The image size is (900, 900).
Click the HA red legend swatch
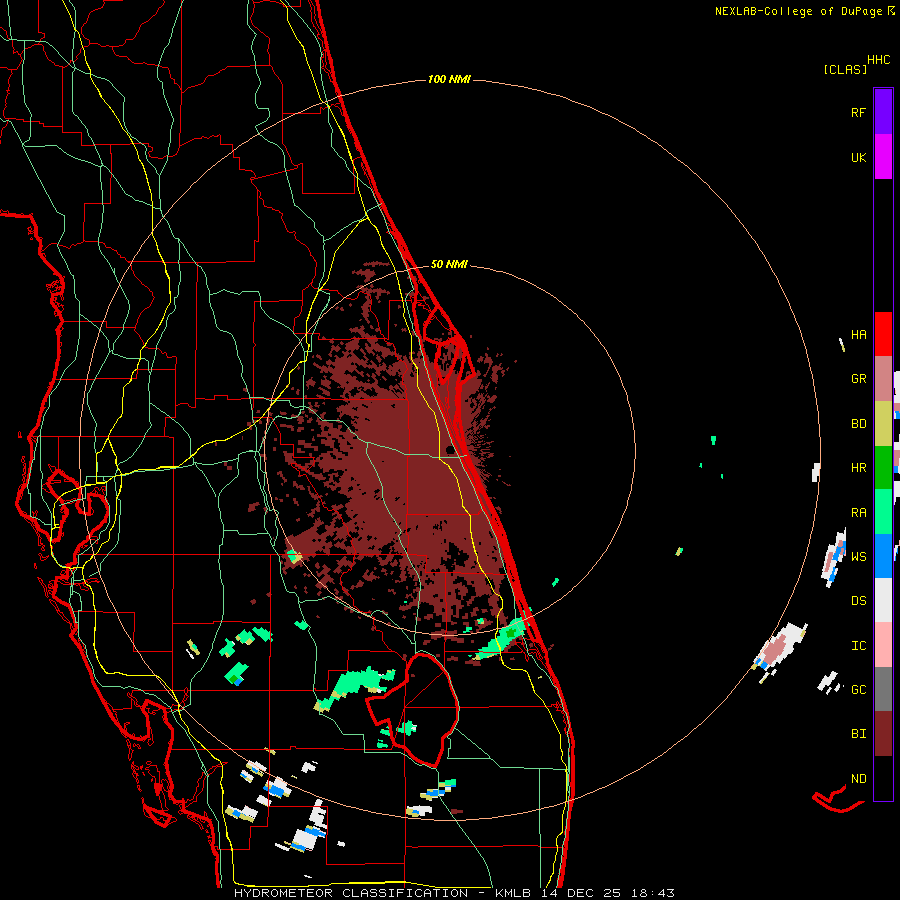coord(883,335)
